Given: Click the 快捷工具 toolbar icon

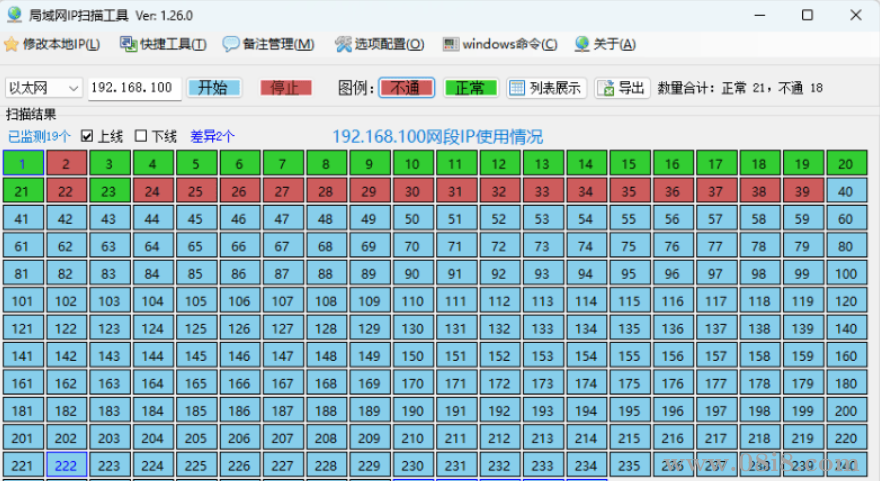Looking at the screenshot, I should point(128,44).
